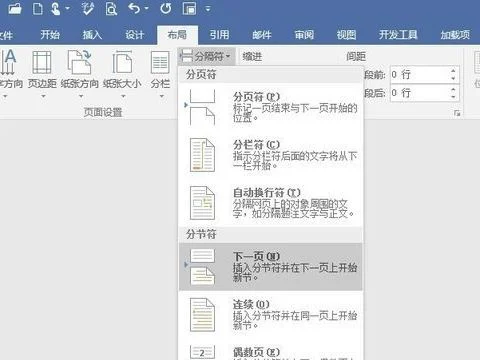Image resolution: width=480 pixels, height=360 pixels.
Task: Decrease 段前 spacing with down stepper
Action: pos(453,79)
